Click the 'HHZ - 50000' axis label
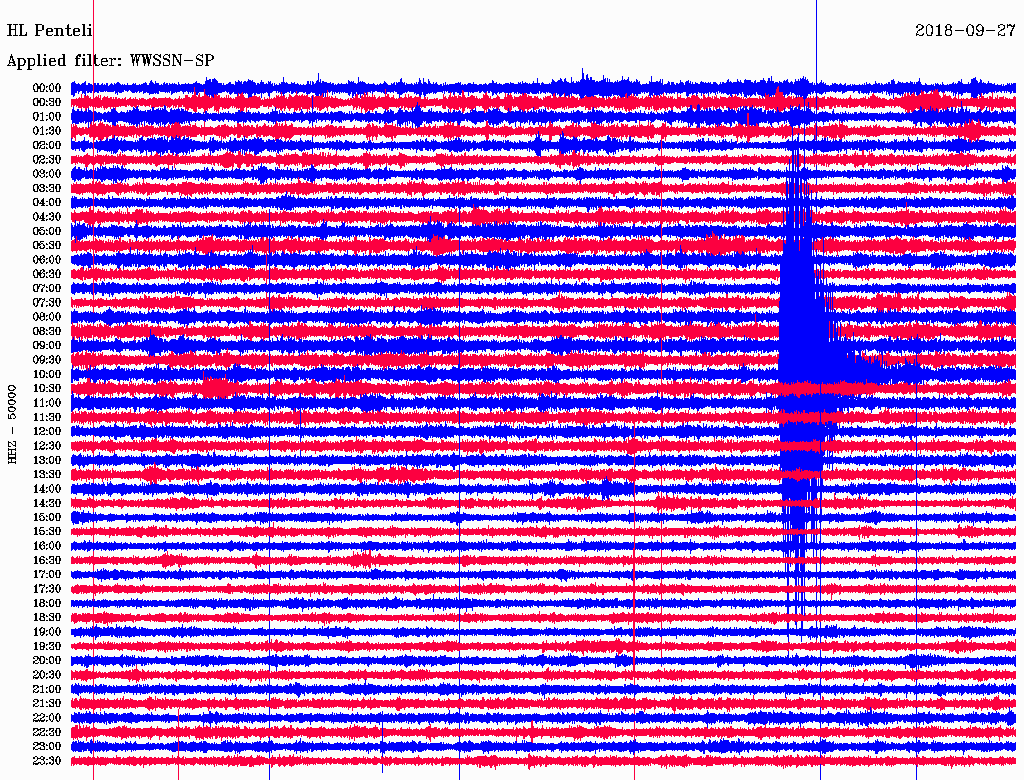1024x780 pixels. (12, 424)
